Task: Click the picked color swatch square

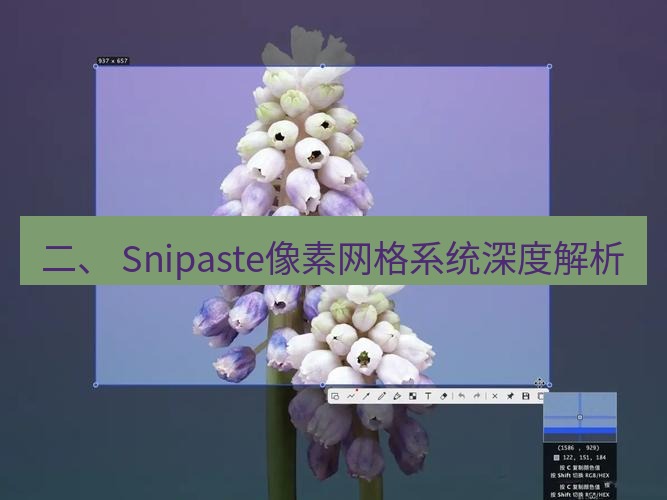Action: pos(556,458)
